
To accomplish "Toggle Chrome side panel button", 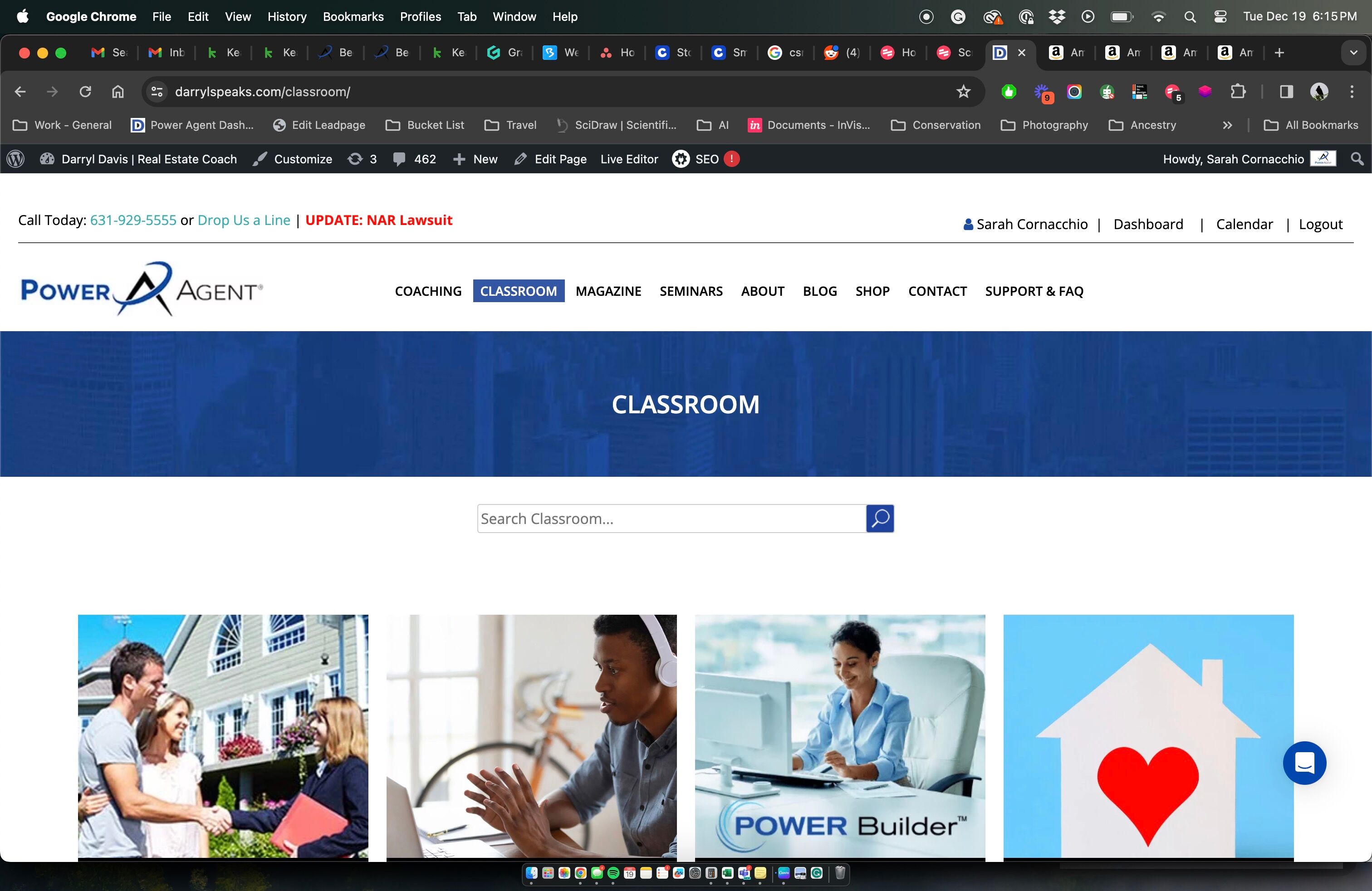I will point(1286,92).
